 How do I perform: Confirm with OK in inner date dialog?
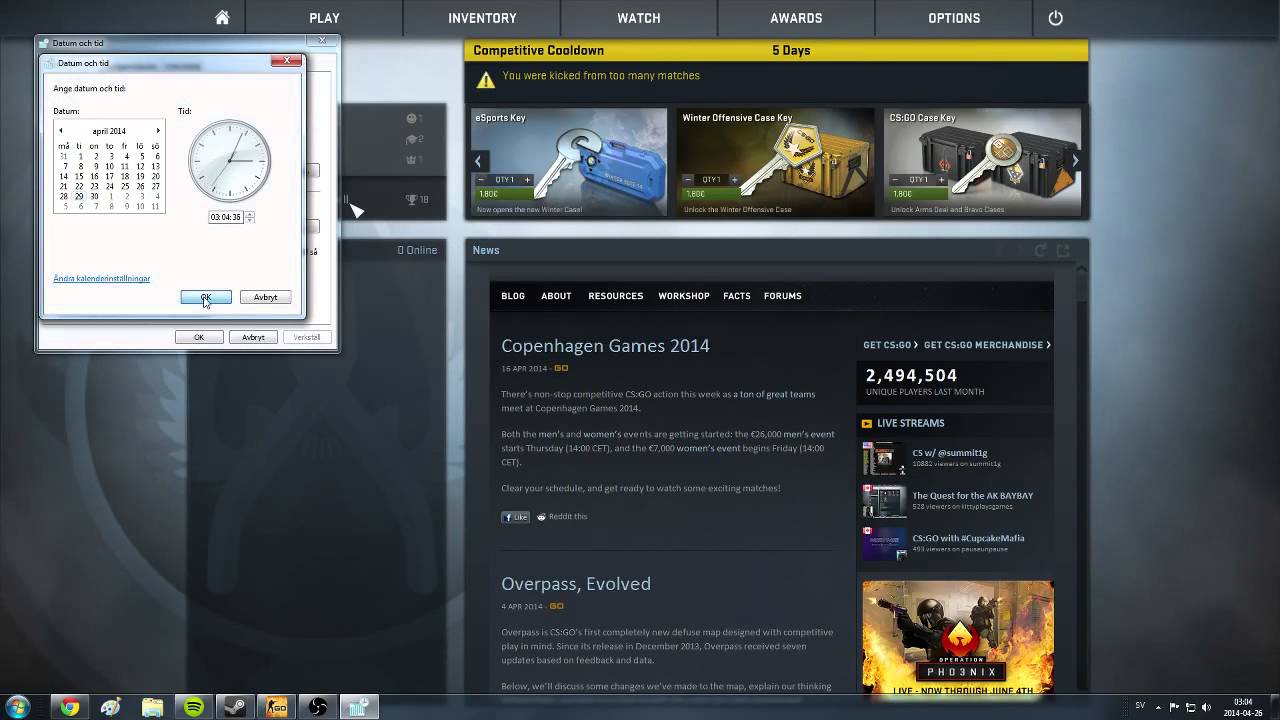[x=206, y=297]
